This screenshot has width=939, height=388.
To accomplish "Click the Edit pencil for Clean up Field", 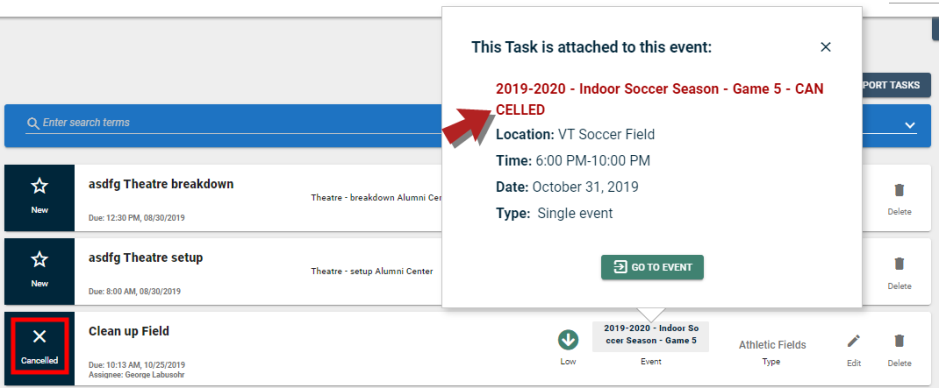I will point(853,341).
